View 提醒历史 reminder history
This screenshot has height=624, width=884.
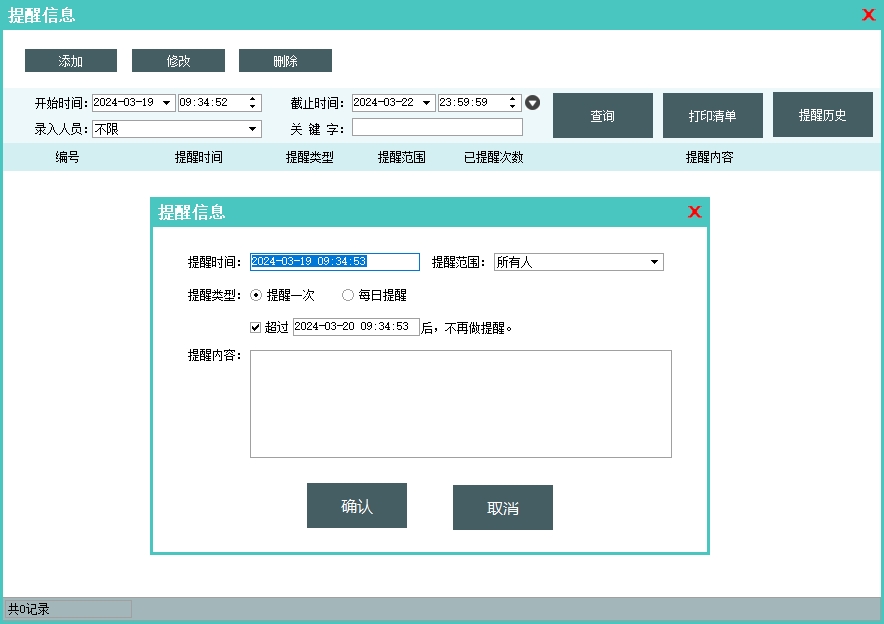click(x=822, y=115)
